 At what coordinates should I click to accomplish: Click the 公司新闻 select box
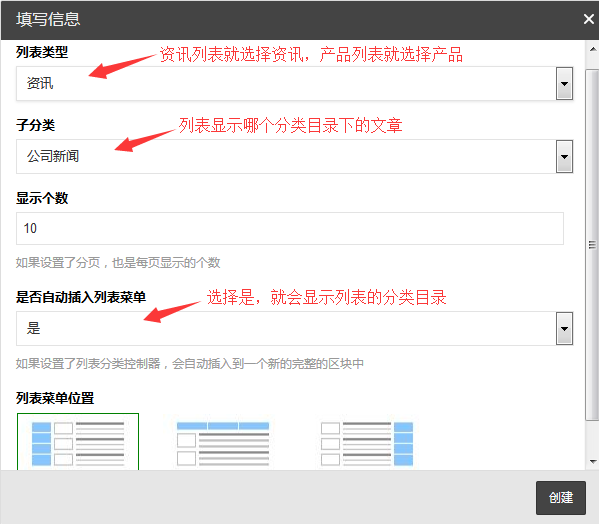pos(294,157)
